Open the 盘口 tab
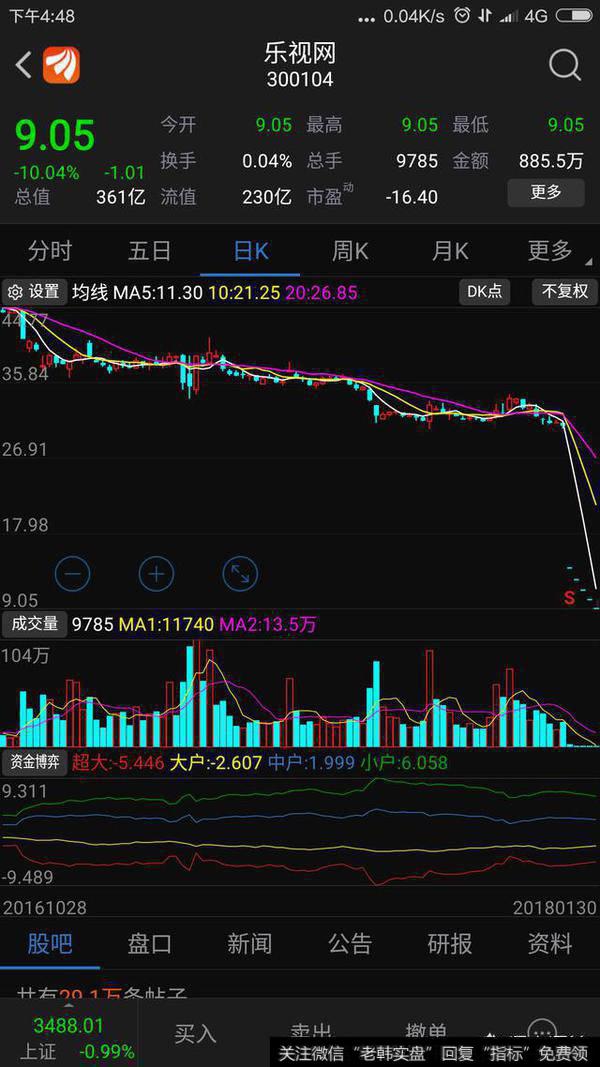Screen dimensions: 600x1067 point(150,944)
